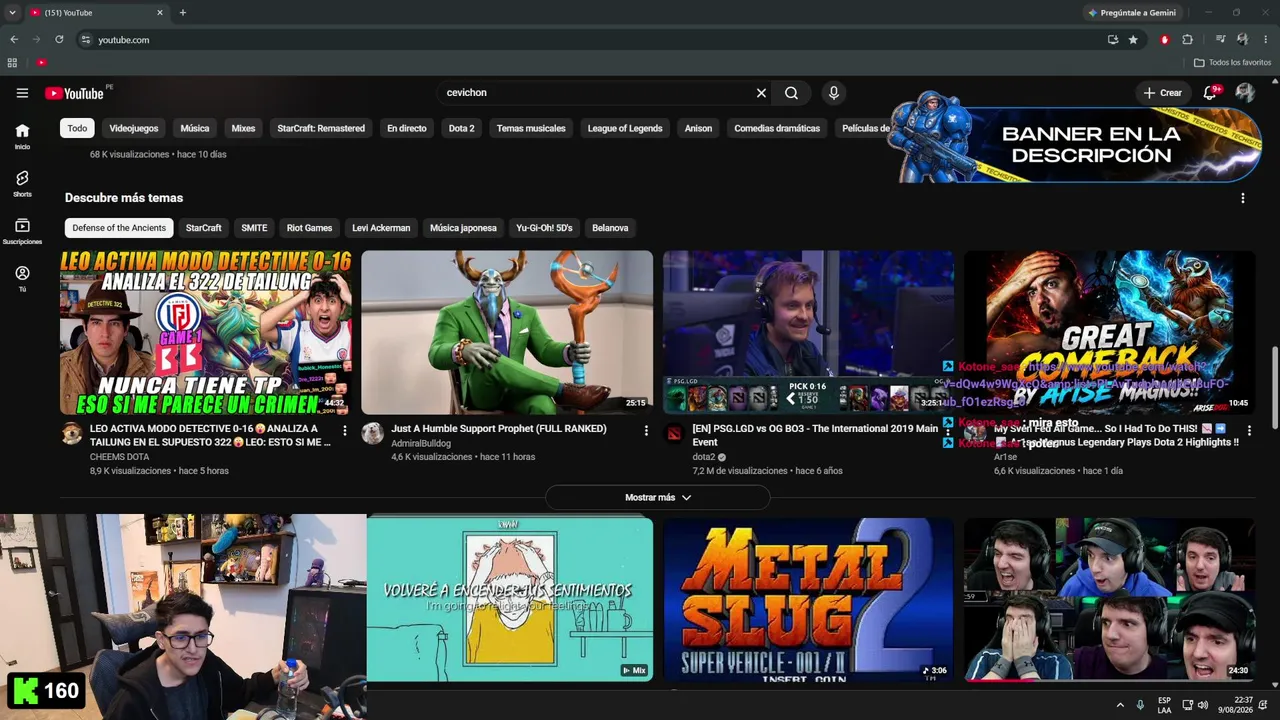Switch to the SMITE topic
This screenshot has width=1280, height=720.
tap(254, 228)
